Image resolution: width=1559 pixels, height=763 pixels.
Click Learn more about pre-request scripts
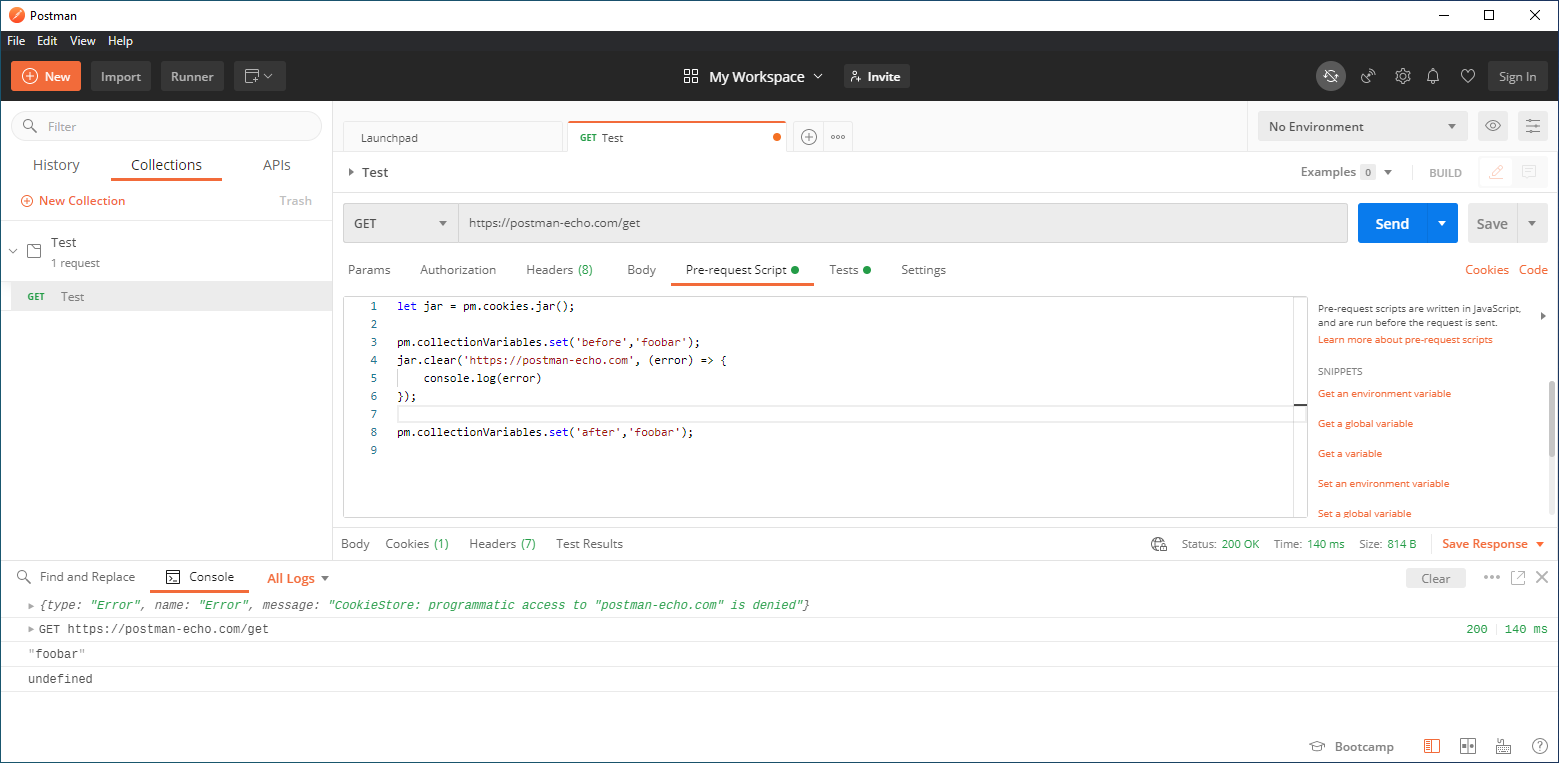coord(1404,339)
